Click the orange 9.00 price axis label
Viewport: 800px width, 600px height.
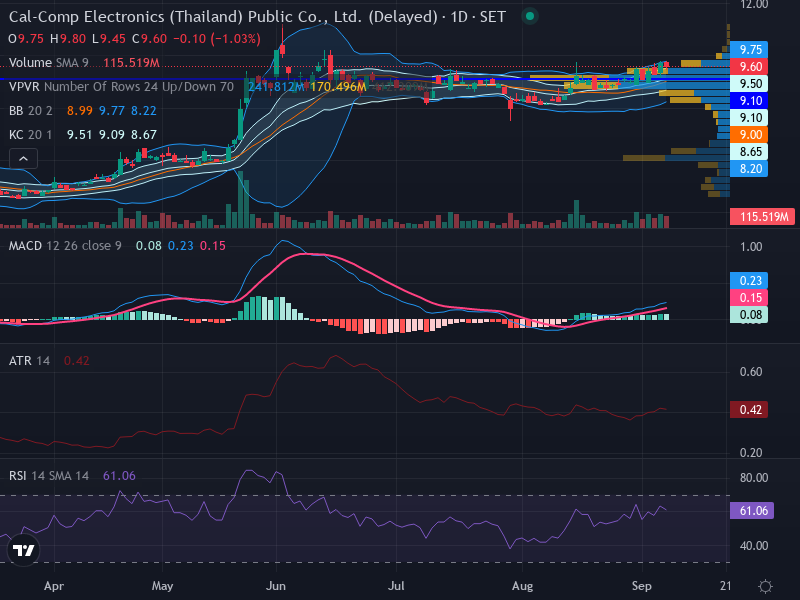pos(749,135)
